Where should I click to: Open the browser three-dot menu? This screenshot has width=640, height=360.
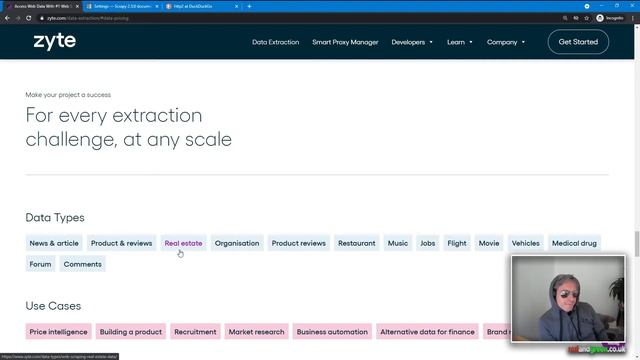point(633,18)
